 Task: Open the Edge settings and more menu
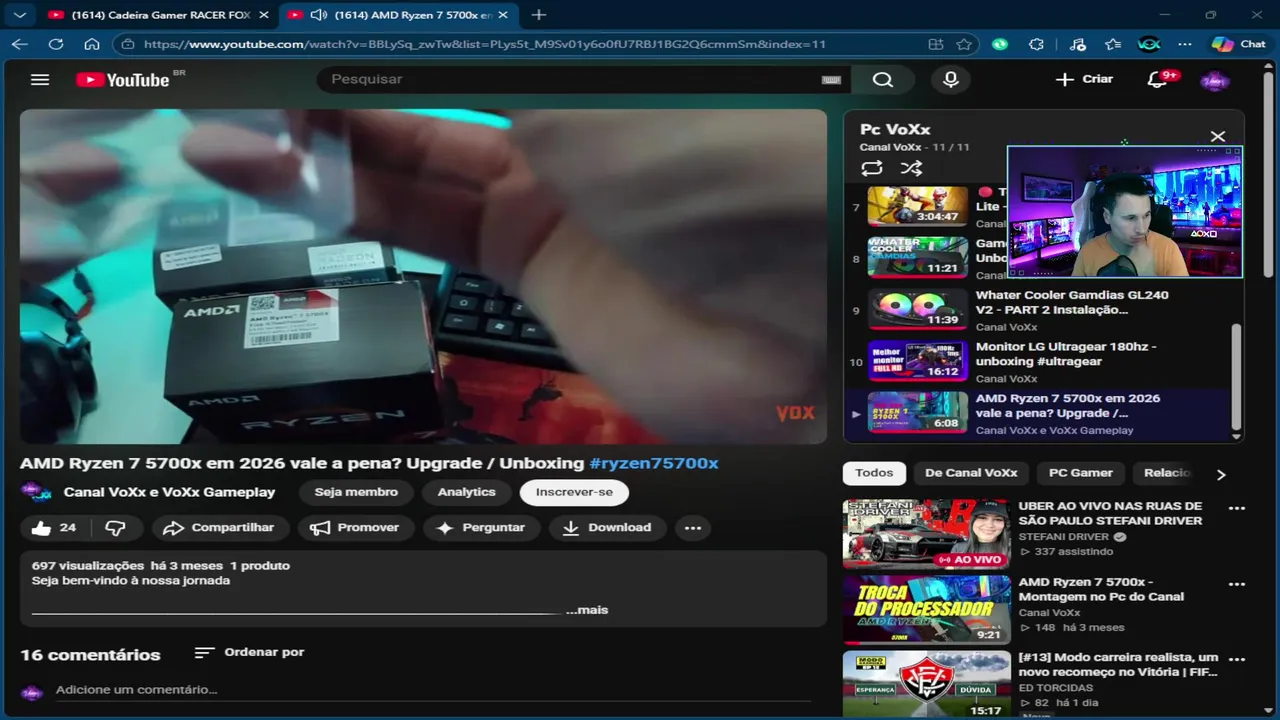click(x=1185, y=44)
